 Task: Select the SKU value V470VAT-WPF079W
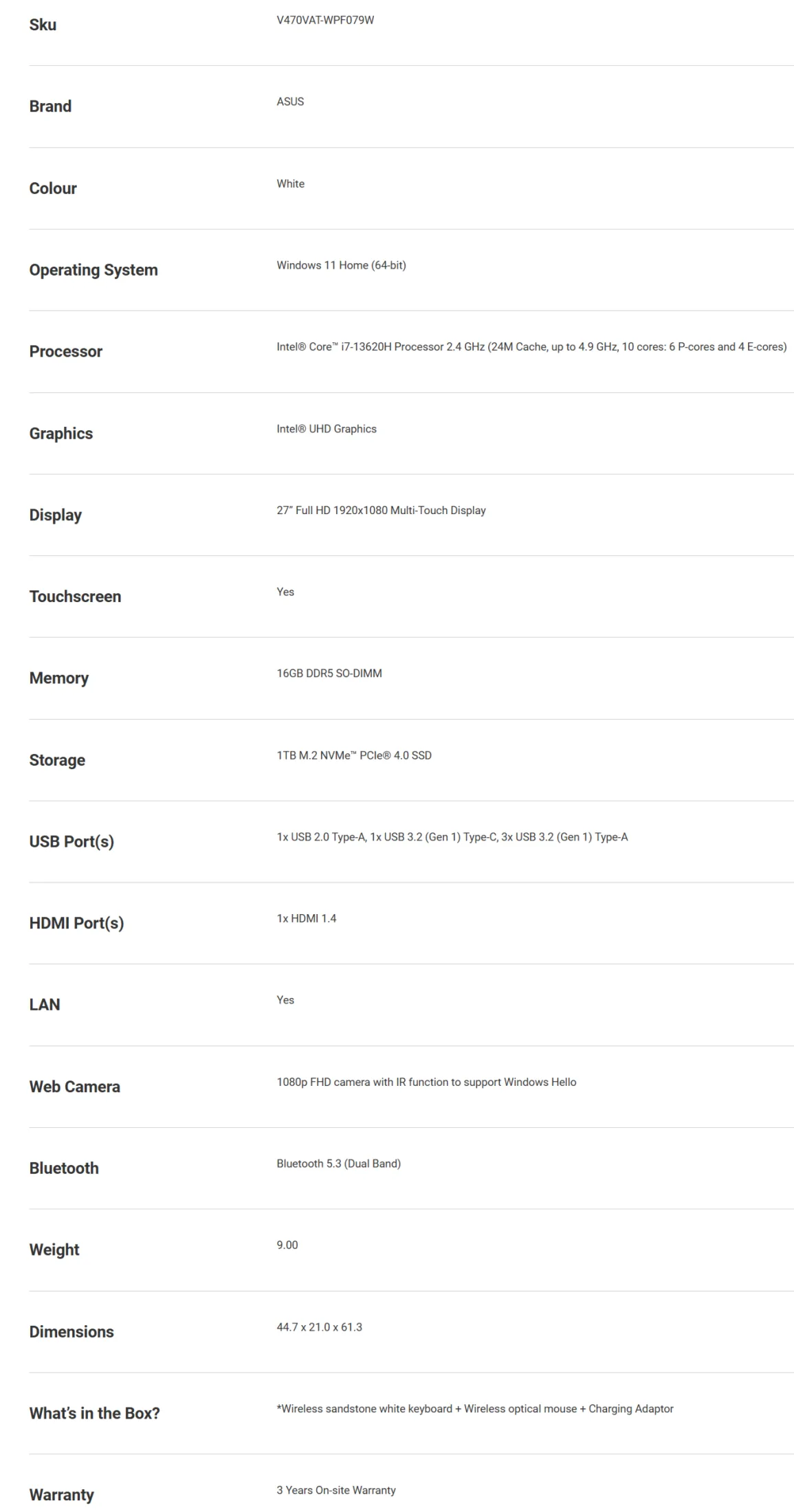(325, 20)
